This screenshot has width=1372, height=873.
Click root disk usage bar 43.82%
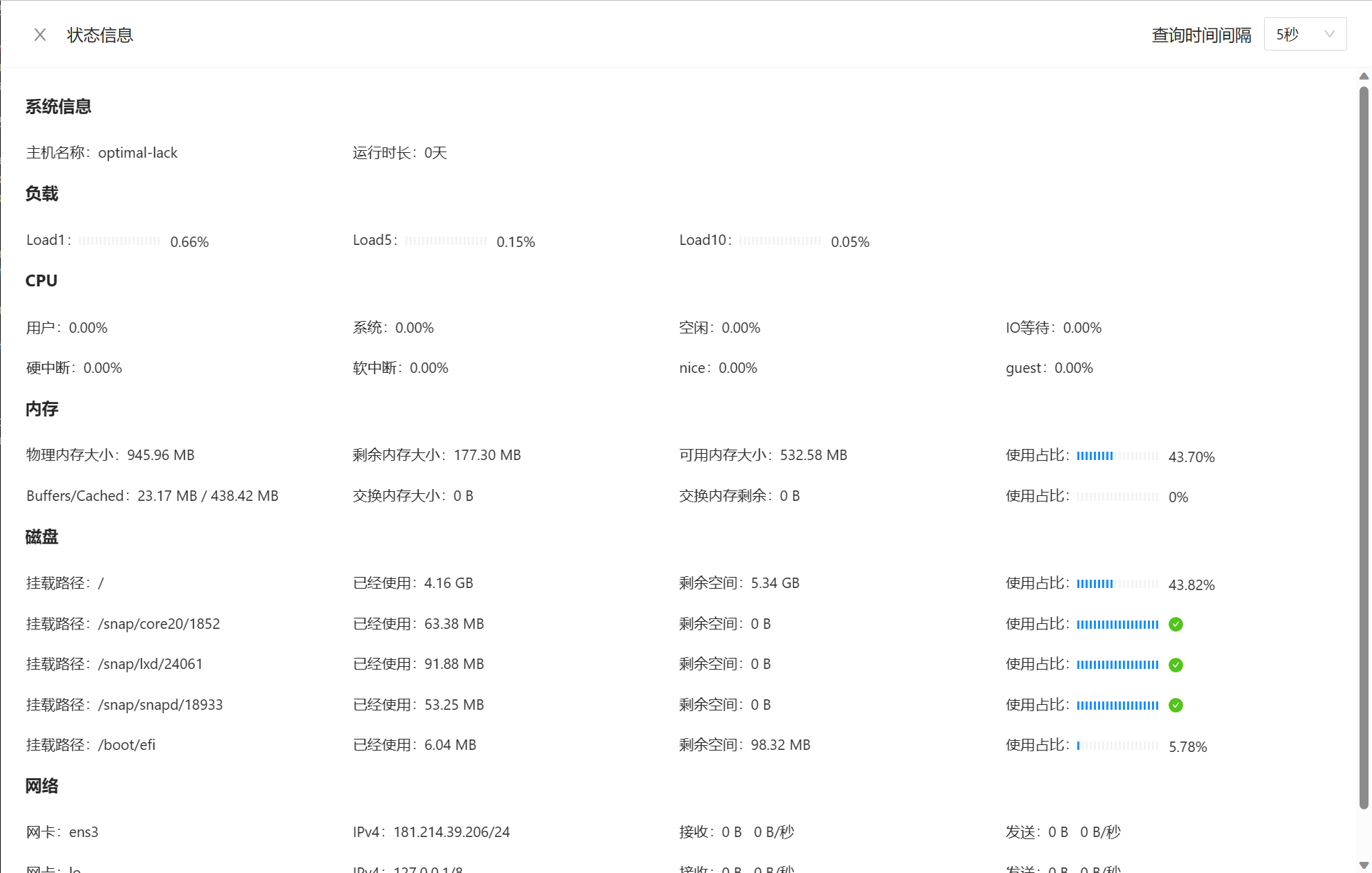point(1117,584)
